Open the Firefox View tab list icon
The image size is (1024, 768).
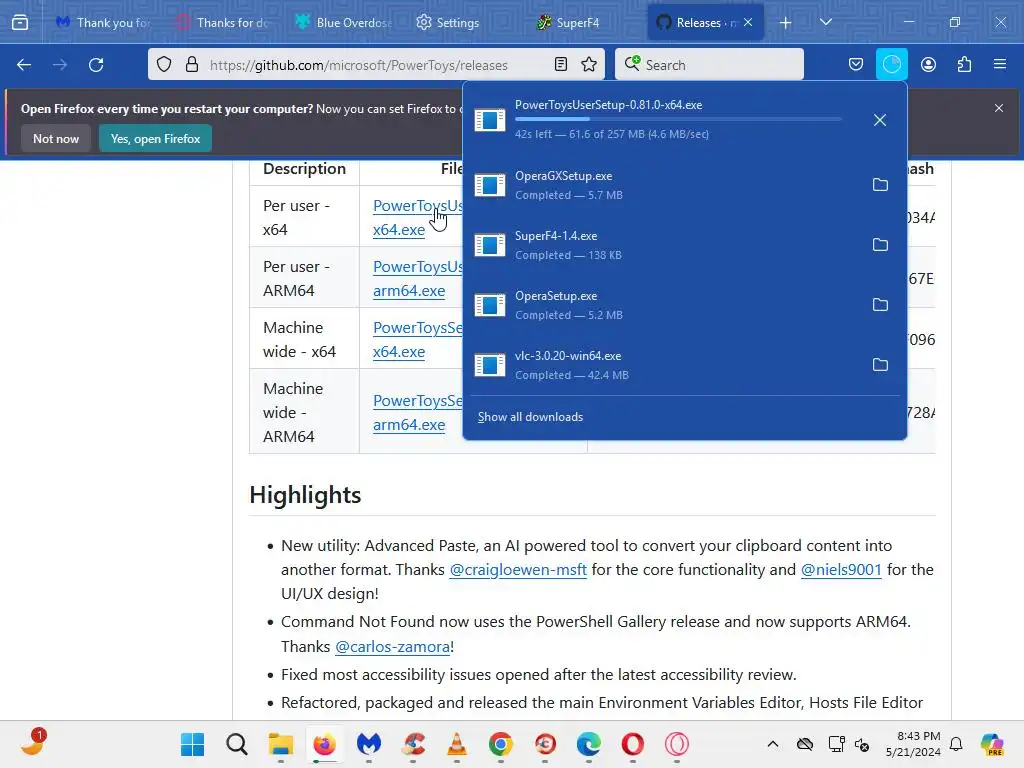click(x=20, y=23)
